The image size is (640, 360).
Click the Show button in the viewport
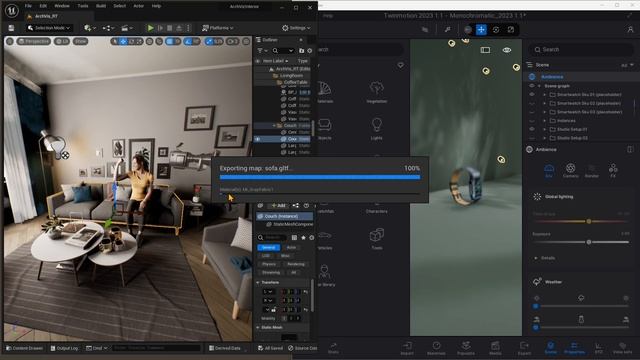[80, 41]
